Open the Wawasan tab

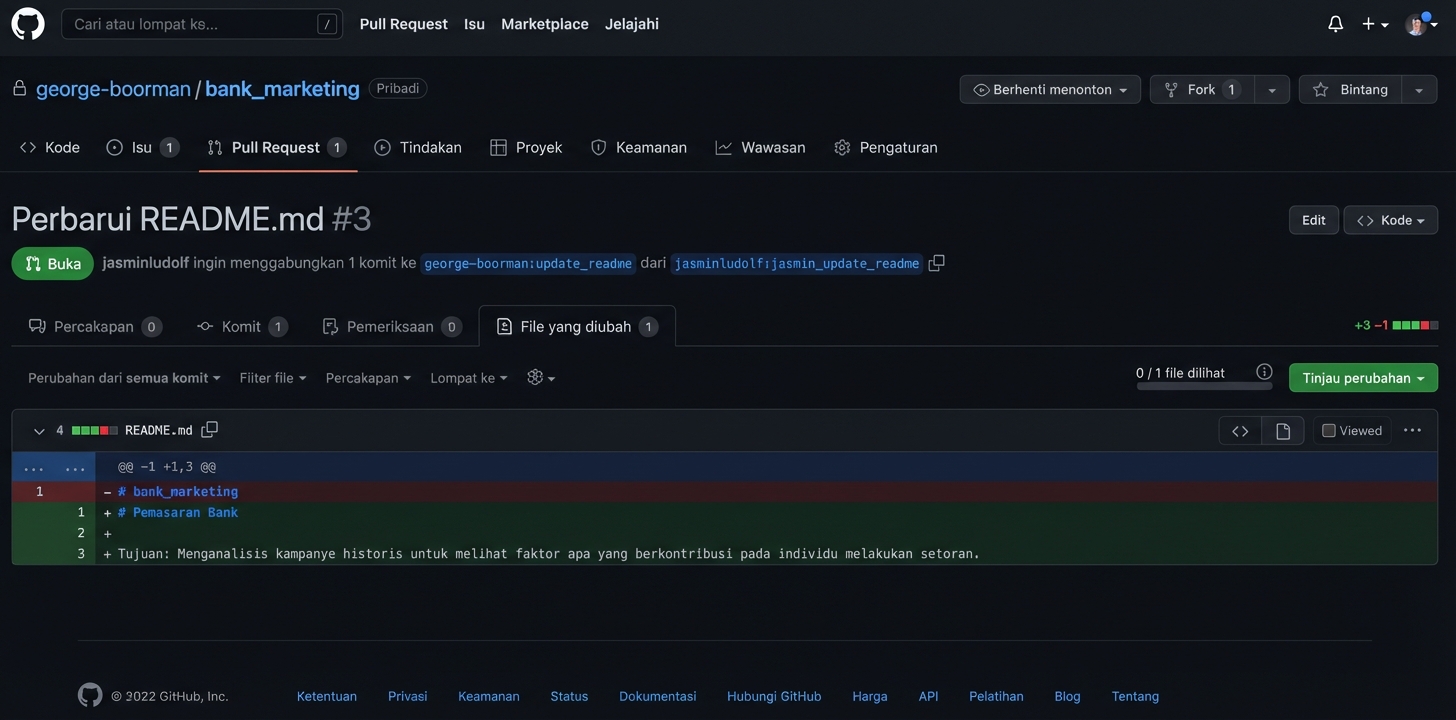click(761, 147)
